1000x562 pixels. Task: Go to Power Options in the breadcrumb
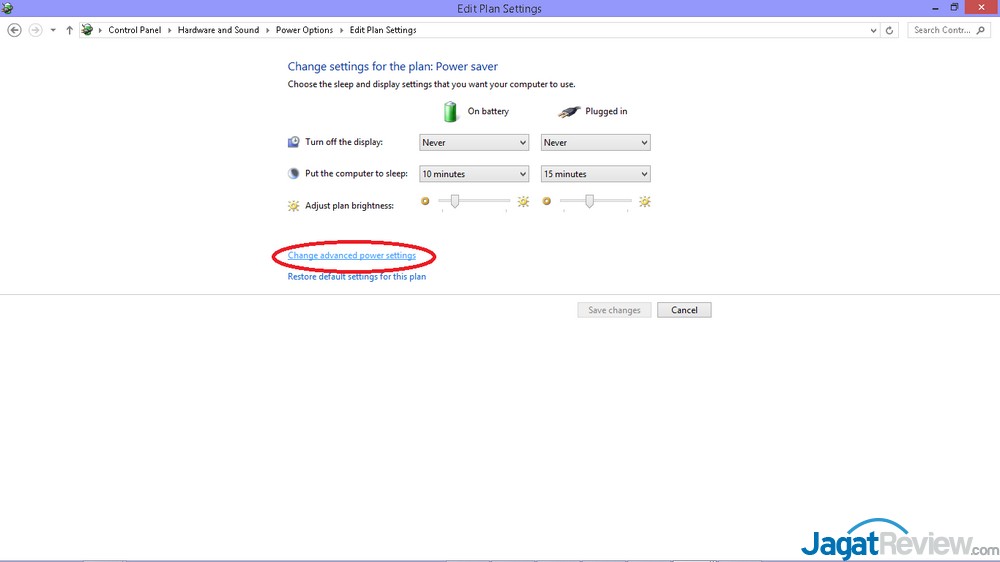[x=304, y=30]
